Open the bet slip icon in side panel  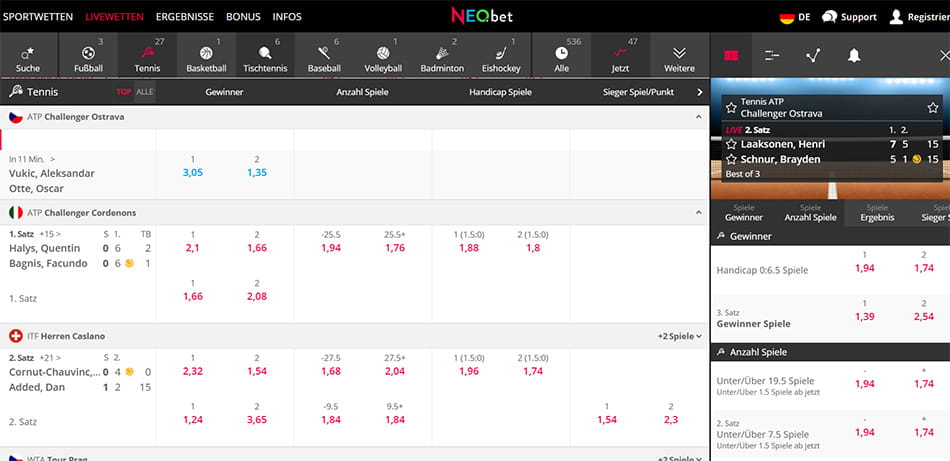[x=731, y=56]
